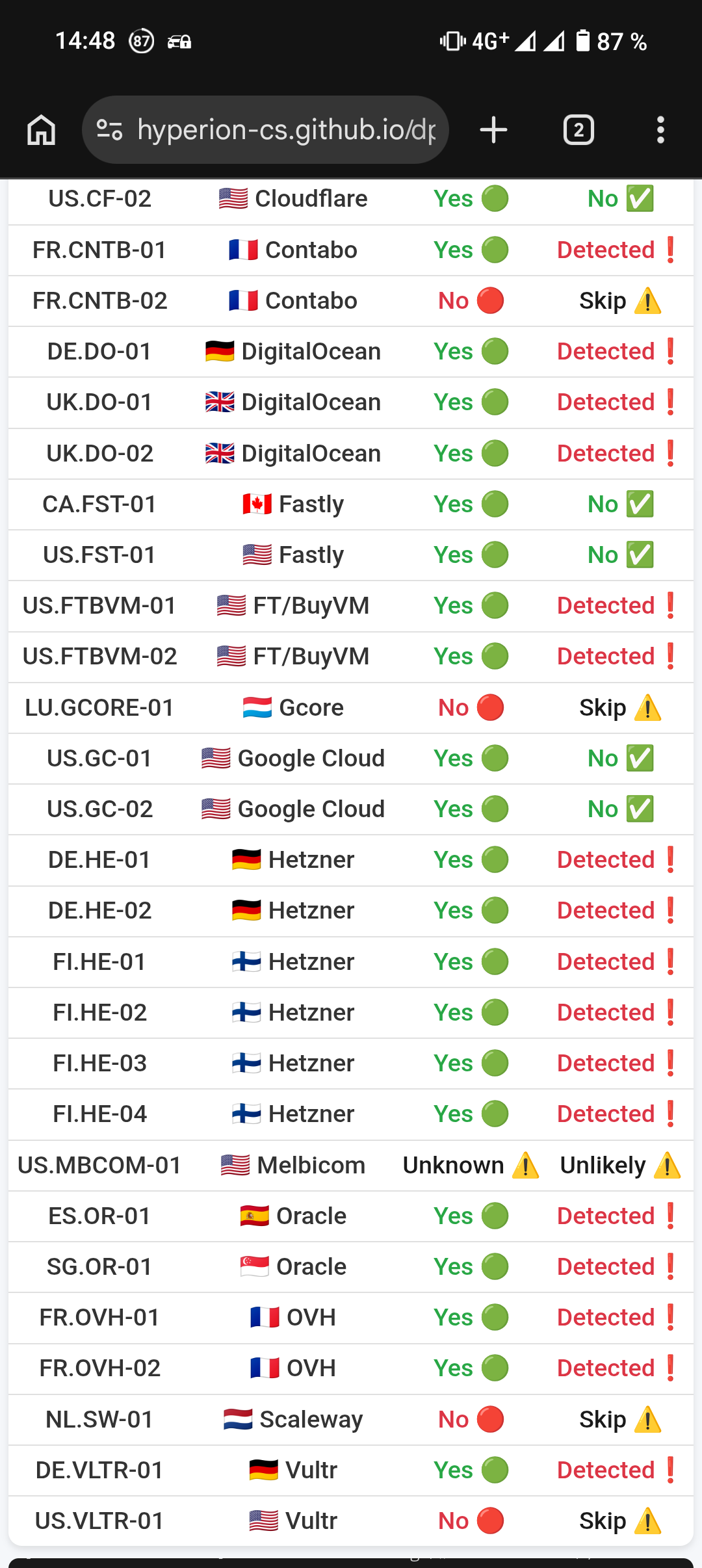This screenshot has height=1568, width=702.
Task: Tap the Unlikely warning icon for US.MBCOM-01
Action: click(667, 1166)
